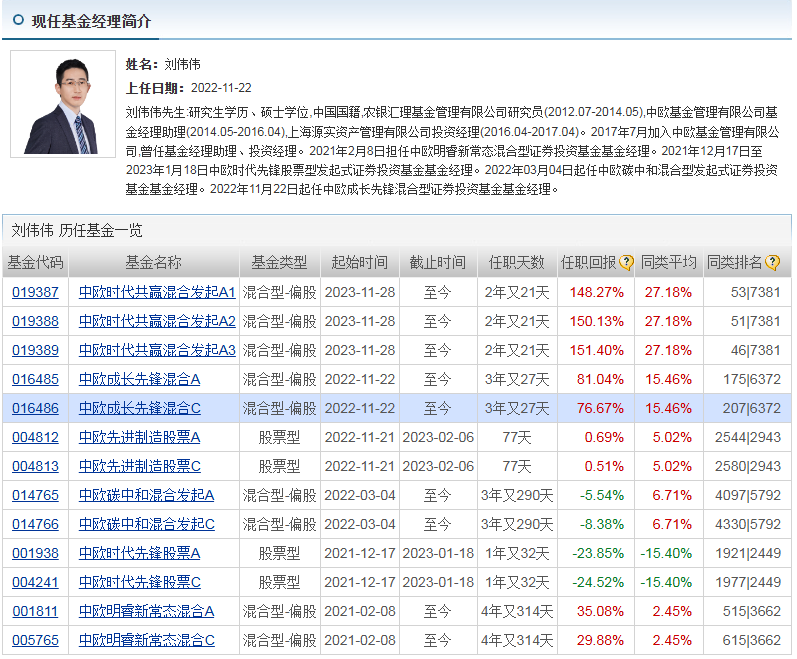The width and height of the screenshot is (797, 659).
Task: Click the 基金类型 column header
Action: (x=279, y=263)
